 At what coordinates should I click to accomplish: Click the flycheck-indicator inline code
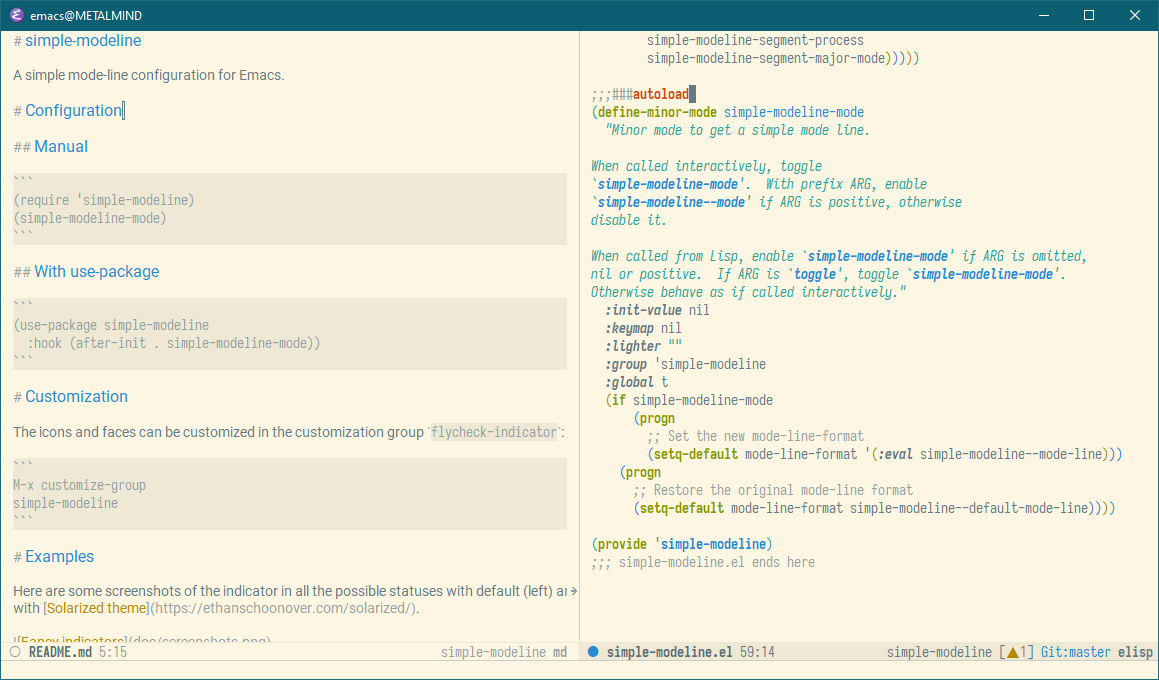[x=494, y=432]
